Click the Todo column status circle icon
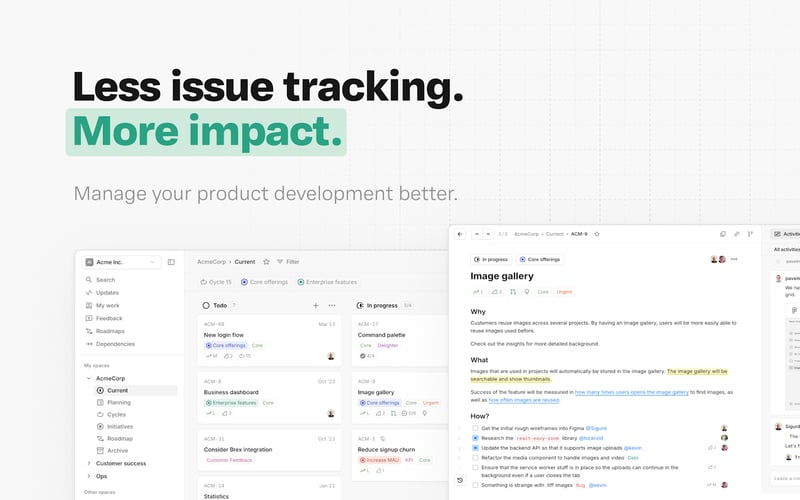 pos(206,305)
